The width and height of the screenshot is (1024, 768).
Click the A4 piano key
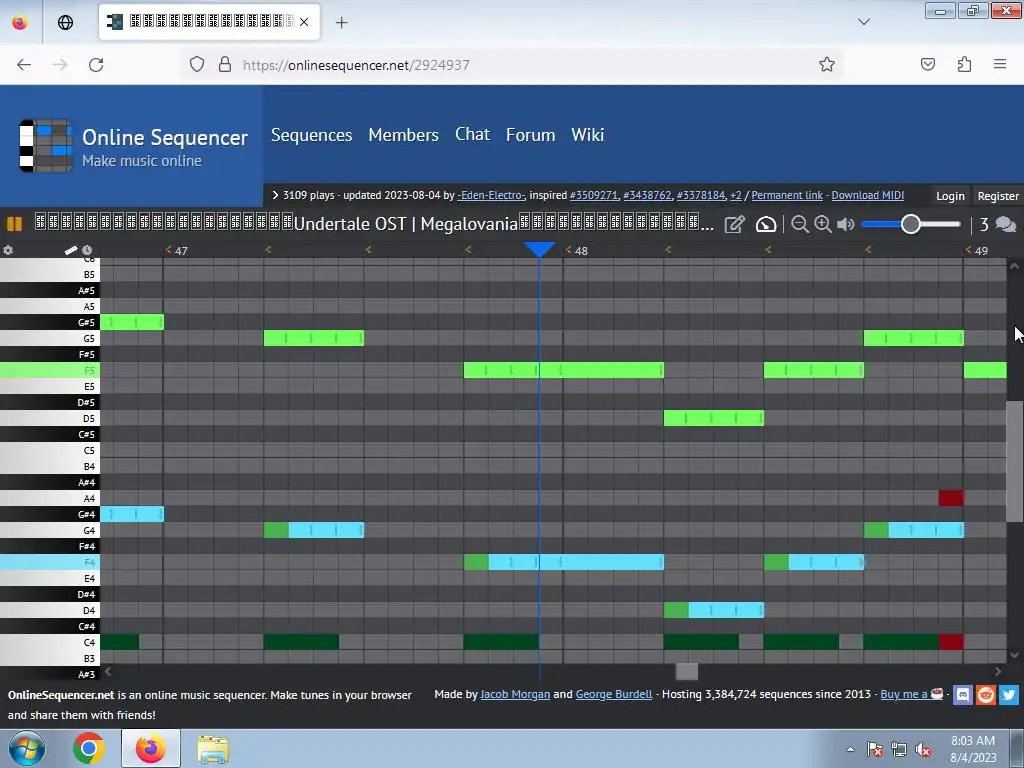[50, 498]
